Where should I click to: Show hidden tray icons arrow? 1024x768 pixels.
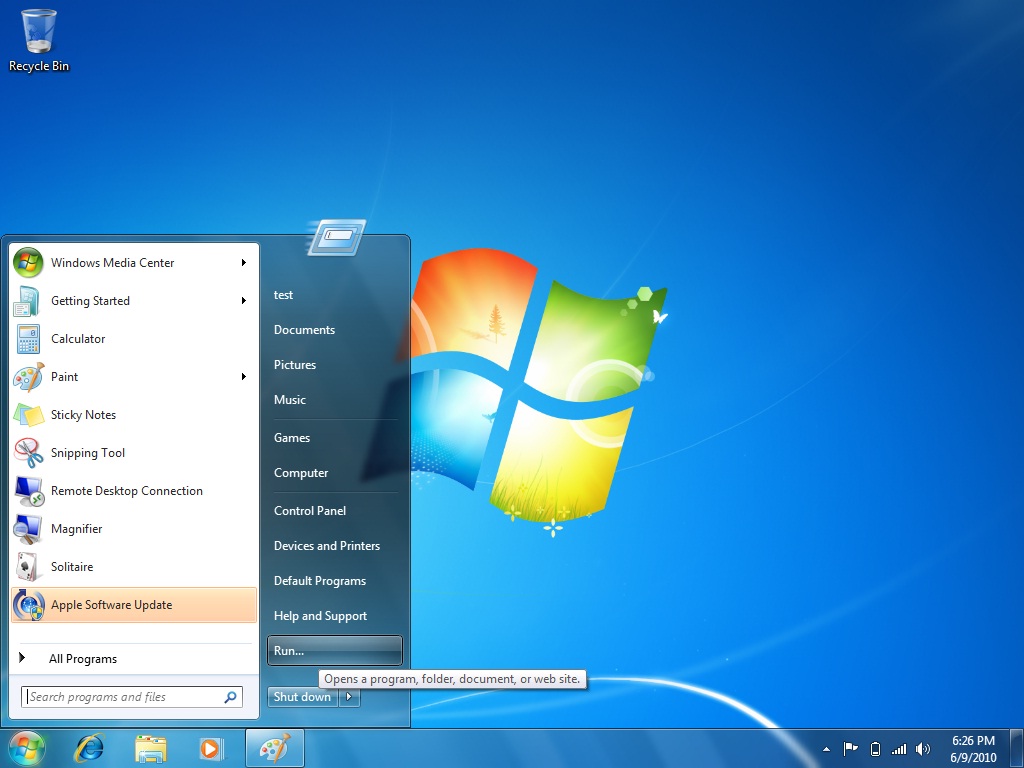coord(826,749)
